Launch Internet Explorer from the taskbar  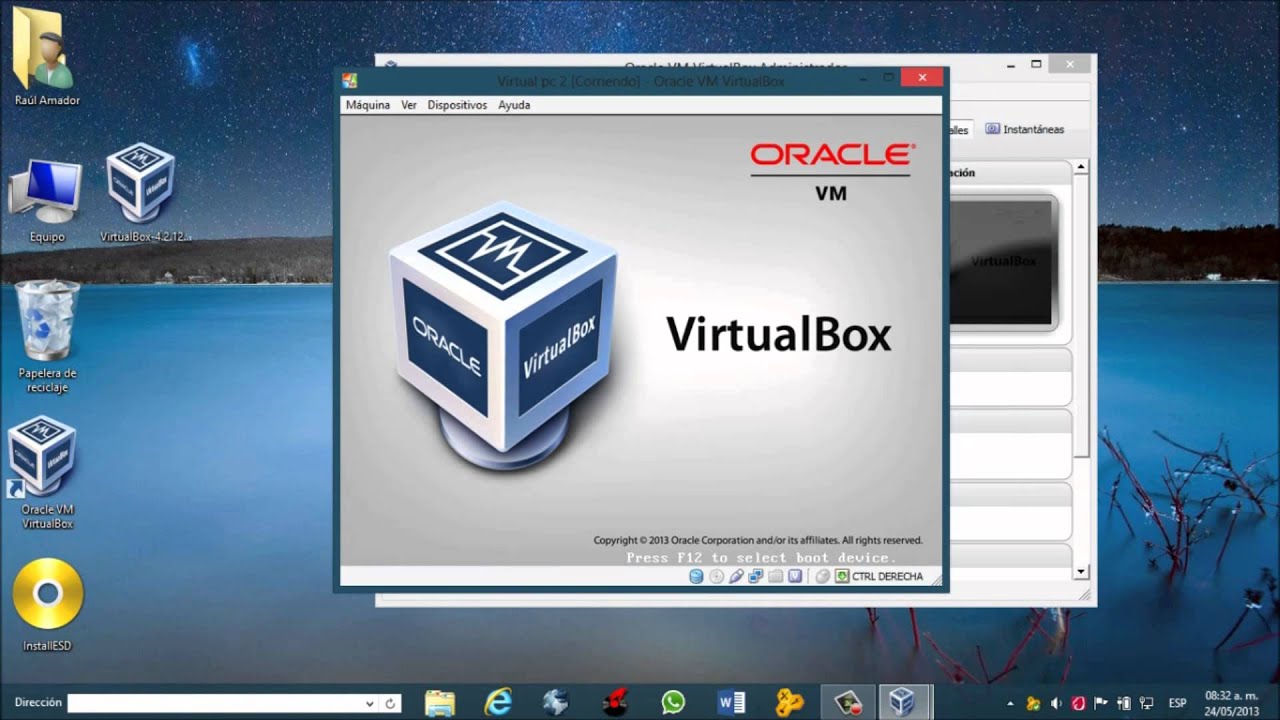[x=498, y=702]
